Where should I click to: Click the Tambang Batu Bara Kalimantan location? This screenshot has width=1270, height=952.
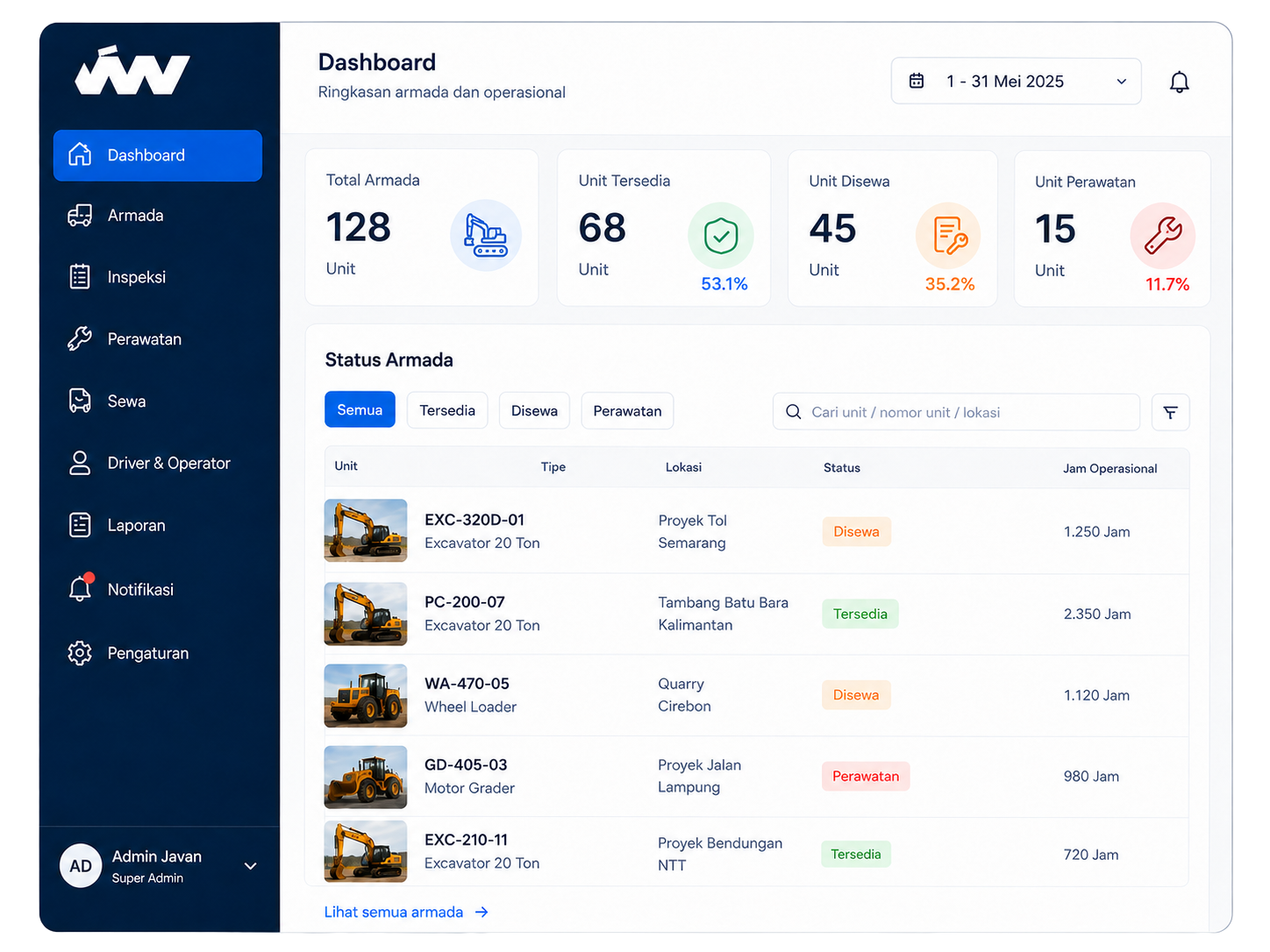tap(724, 614)
